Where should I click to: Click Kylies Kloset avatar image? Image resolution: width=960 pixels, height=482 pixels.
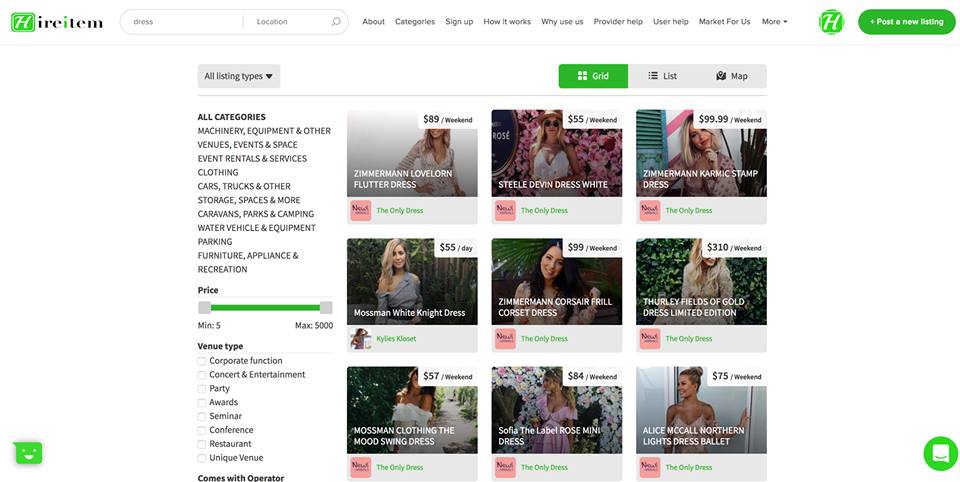[x=361, y=339]
